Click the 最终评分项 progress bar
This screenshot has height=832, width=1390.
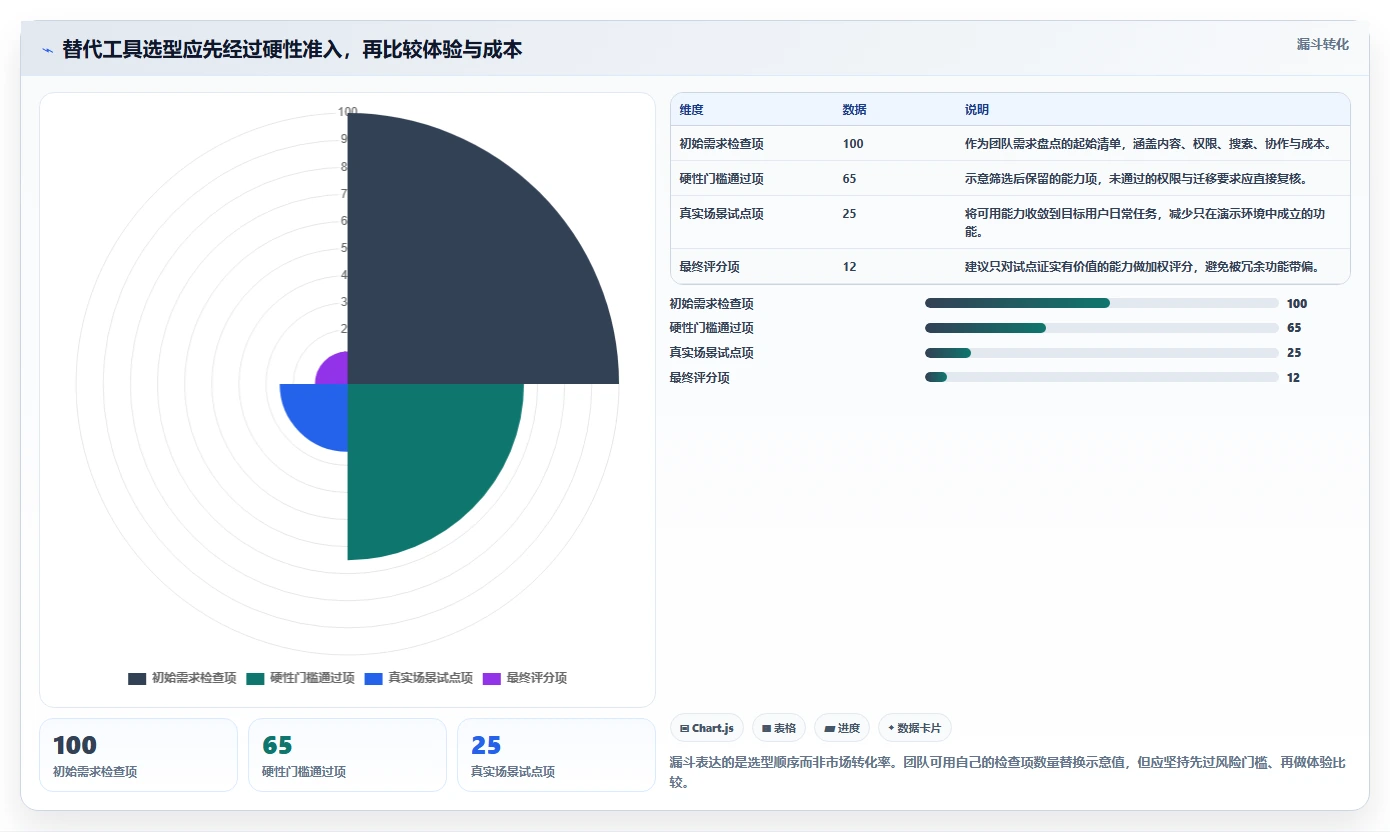(1101, 377)
